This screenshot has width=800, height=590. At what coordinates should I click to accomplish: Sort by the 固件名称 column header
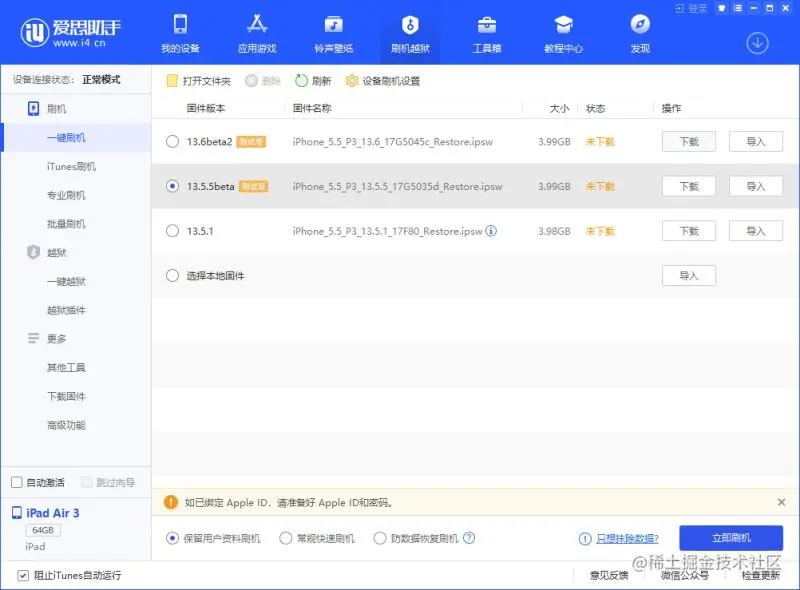(x=312, y=108)
